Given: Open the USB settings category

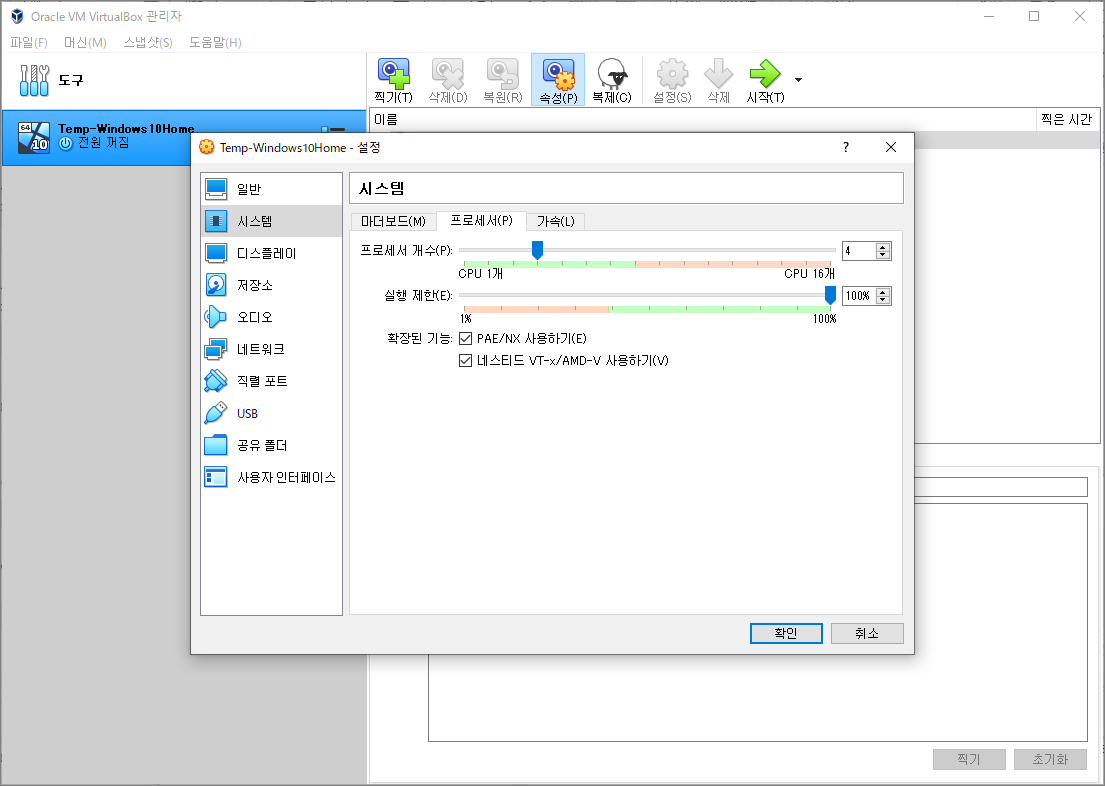Looking at the screenshot, I should (271, 413).
